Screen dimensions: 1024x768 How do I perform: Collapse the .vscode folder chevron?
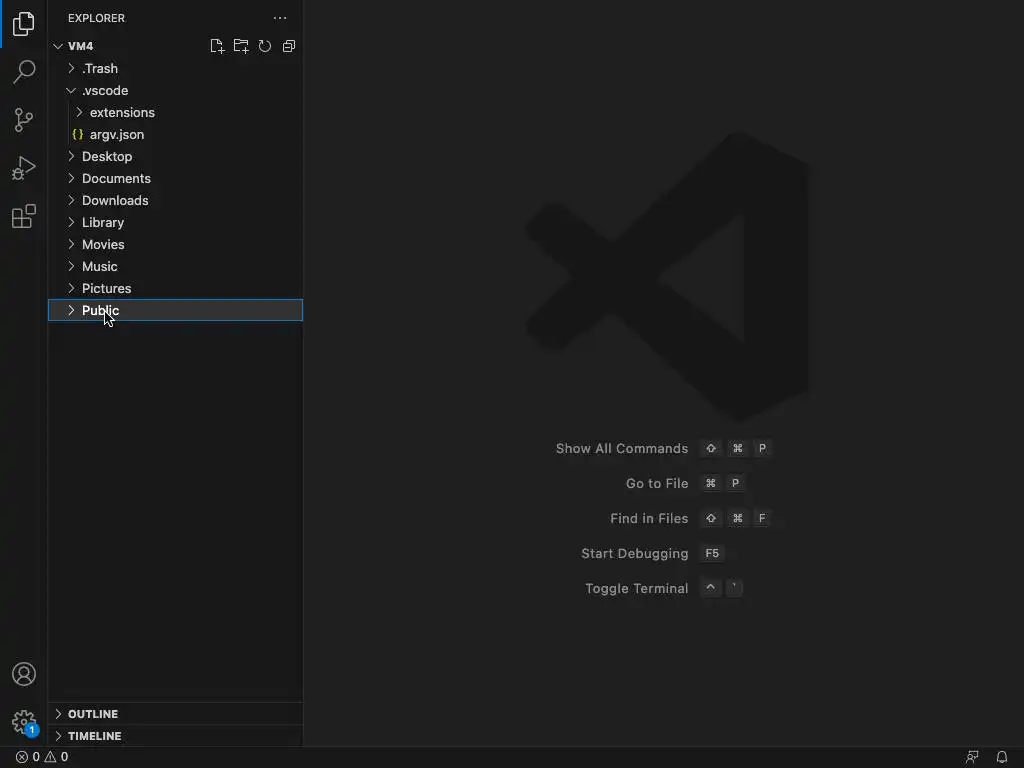71,91
